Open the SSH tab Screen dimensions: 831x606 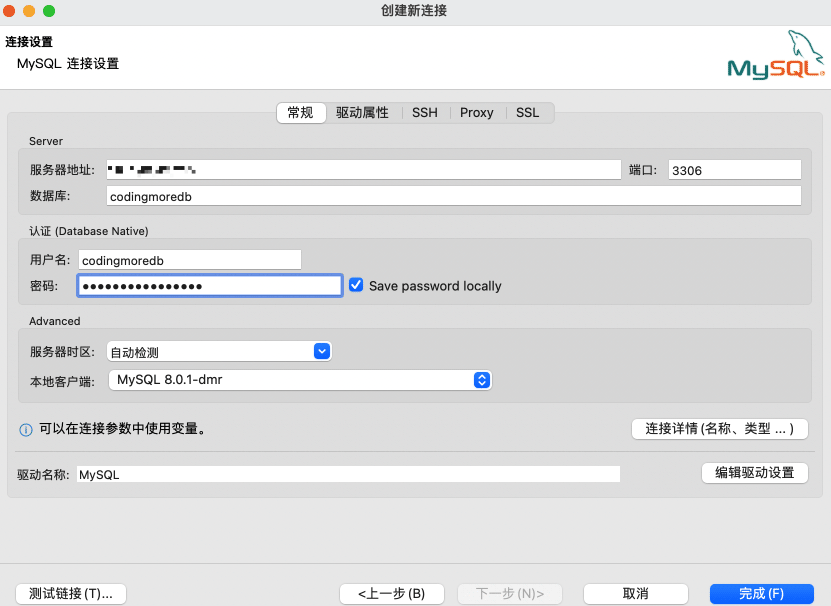pos(425,112)
